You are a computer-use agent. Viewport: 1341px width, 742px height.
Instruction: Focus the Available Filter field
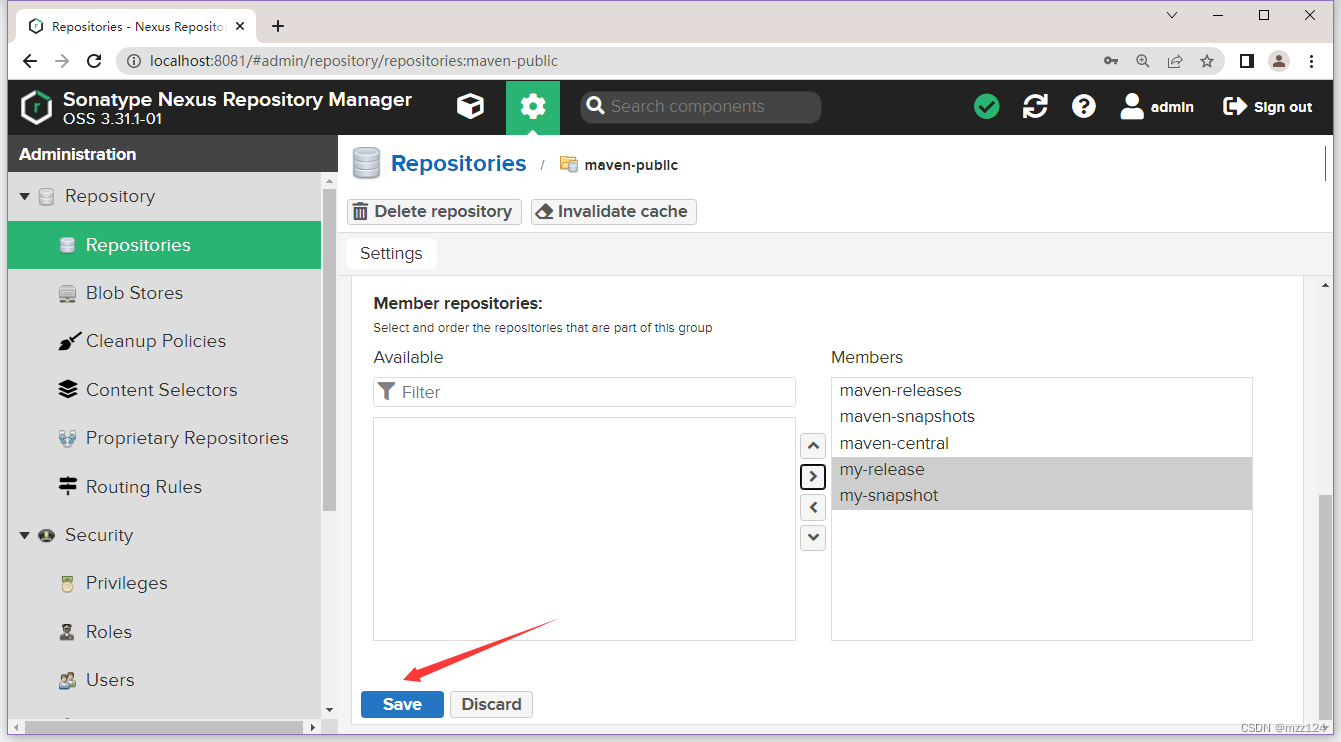click(584, 392)
